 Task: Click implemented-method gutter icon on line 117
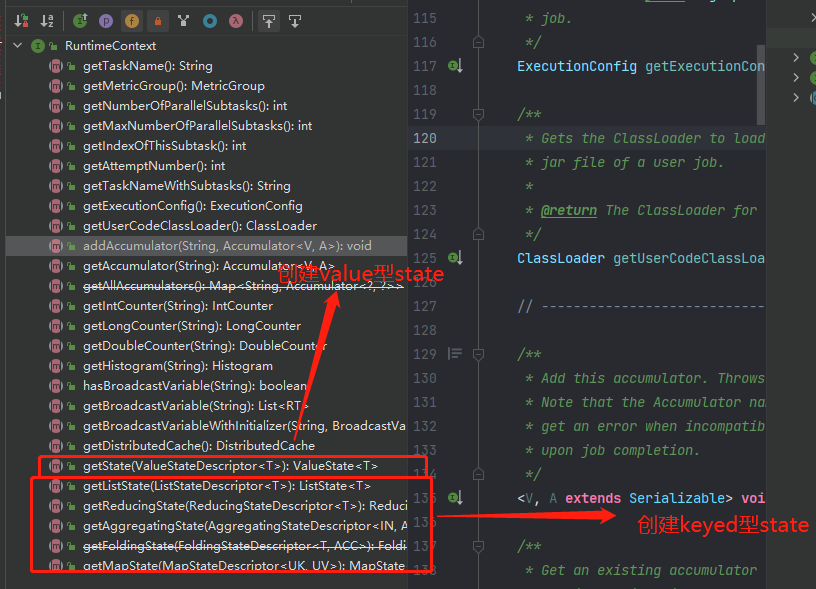(455, 66)
